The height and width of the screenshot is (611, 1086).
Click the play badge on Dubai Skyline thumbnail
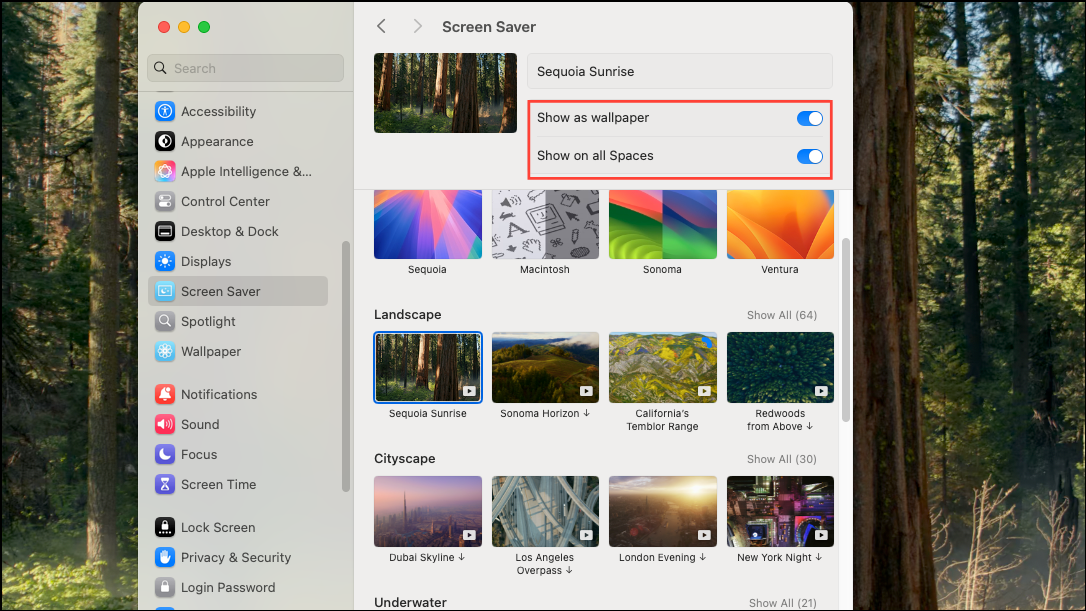[469, 535]
